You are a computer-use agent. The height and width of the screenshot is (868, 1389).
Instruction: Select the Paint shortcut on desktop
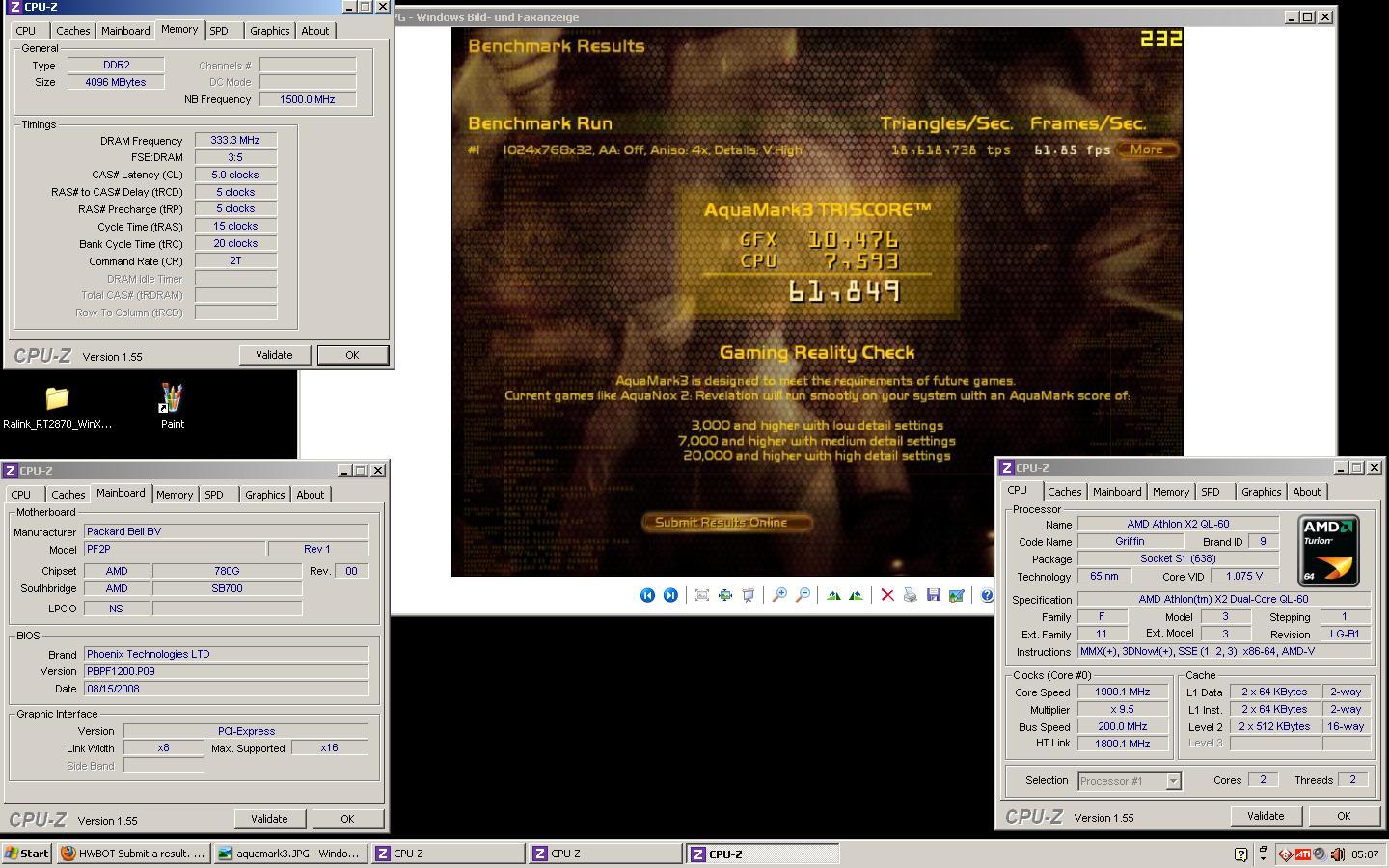coord(172,407)
